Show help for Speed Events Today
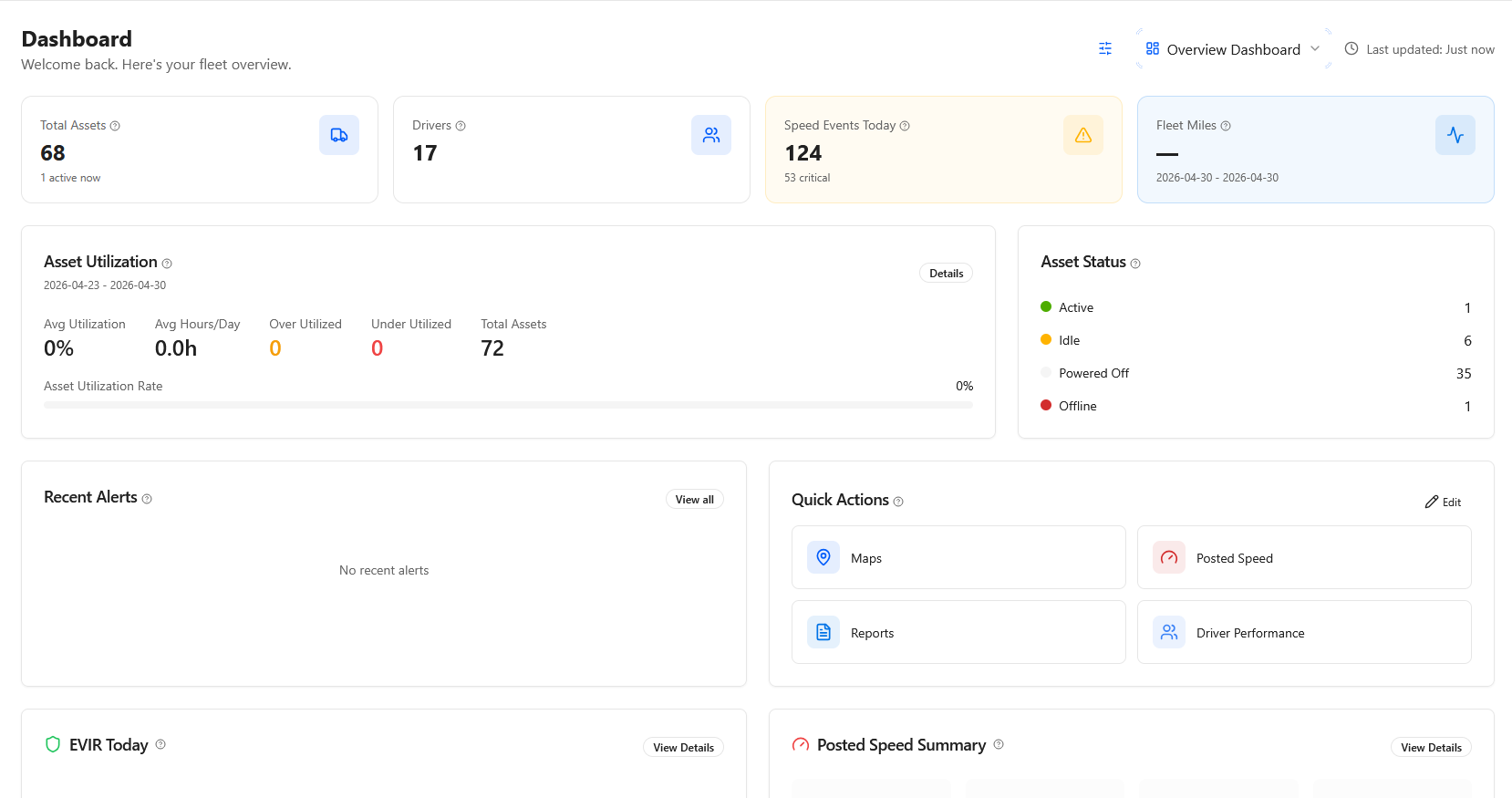The width and height of the screenshot is (1512, 798). coord(905,126)
